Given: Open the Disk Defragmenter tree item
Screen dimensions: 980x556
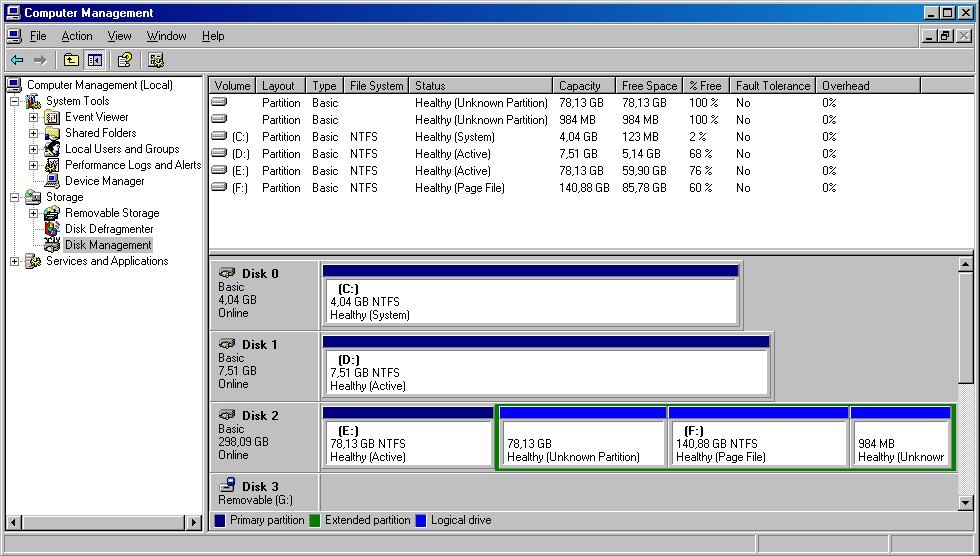Looking at the screenshot, I should click(x=109, y=229).
